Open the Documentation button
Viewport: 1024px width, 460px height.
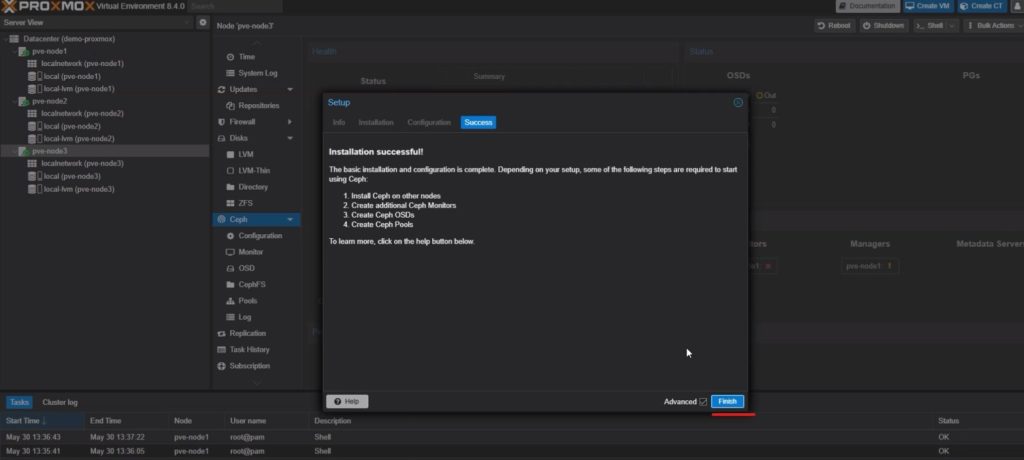pyautogui.click(x=867, y=6)
